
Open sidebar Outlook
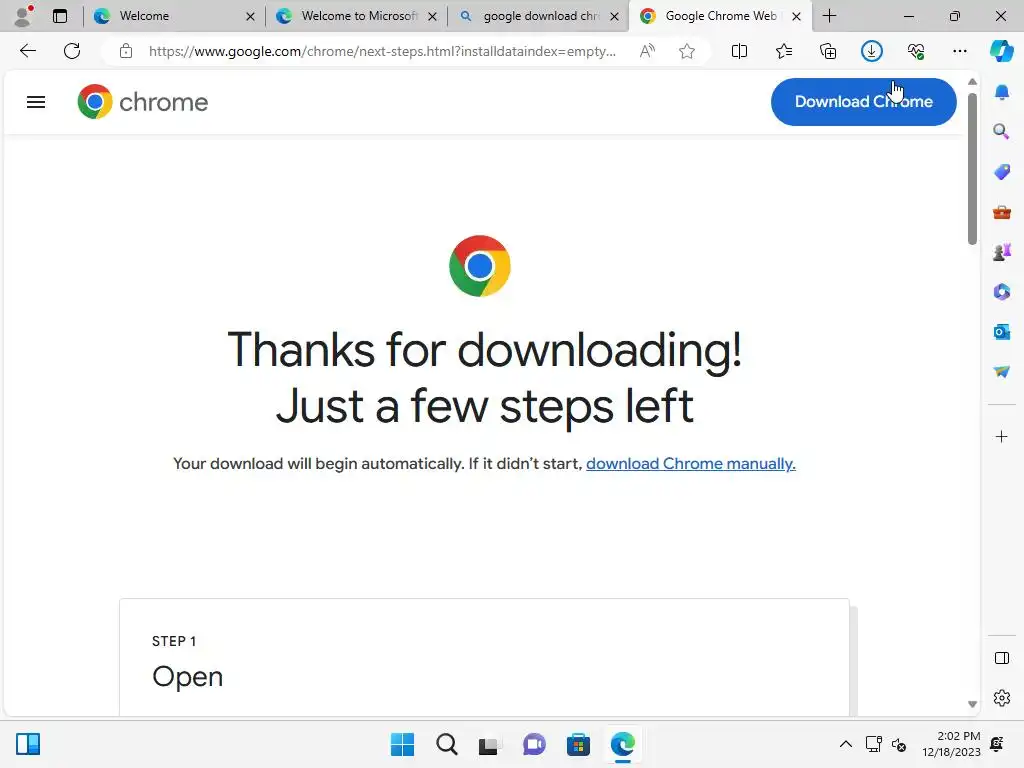1002,332
